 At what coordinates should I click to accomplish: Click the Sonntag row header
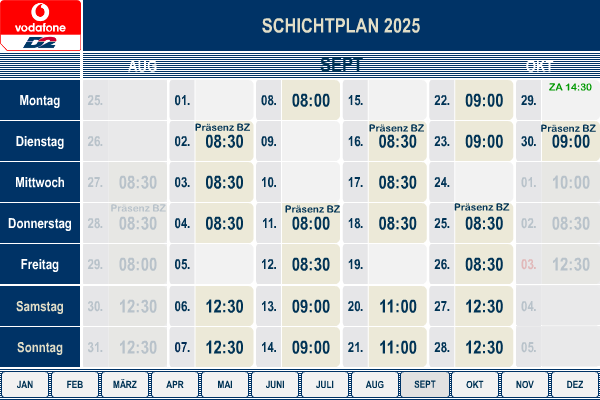[x=40, y=347]
